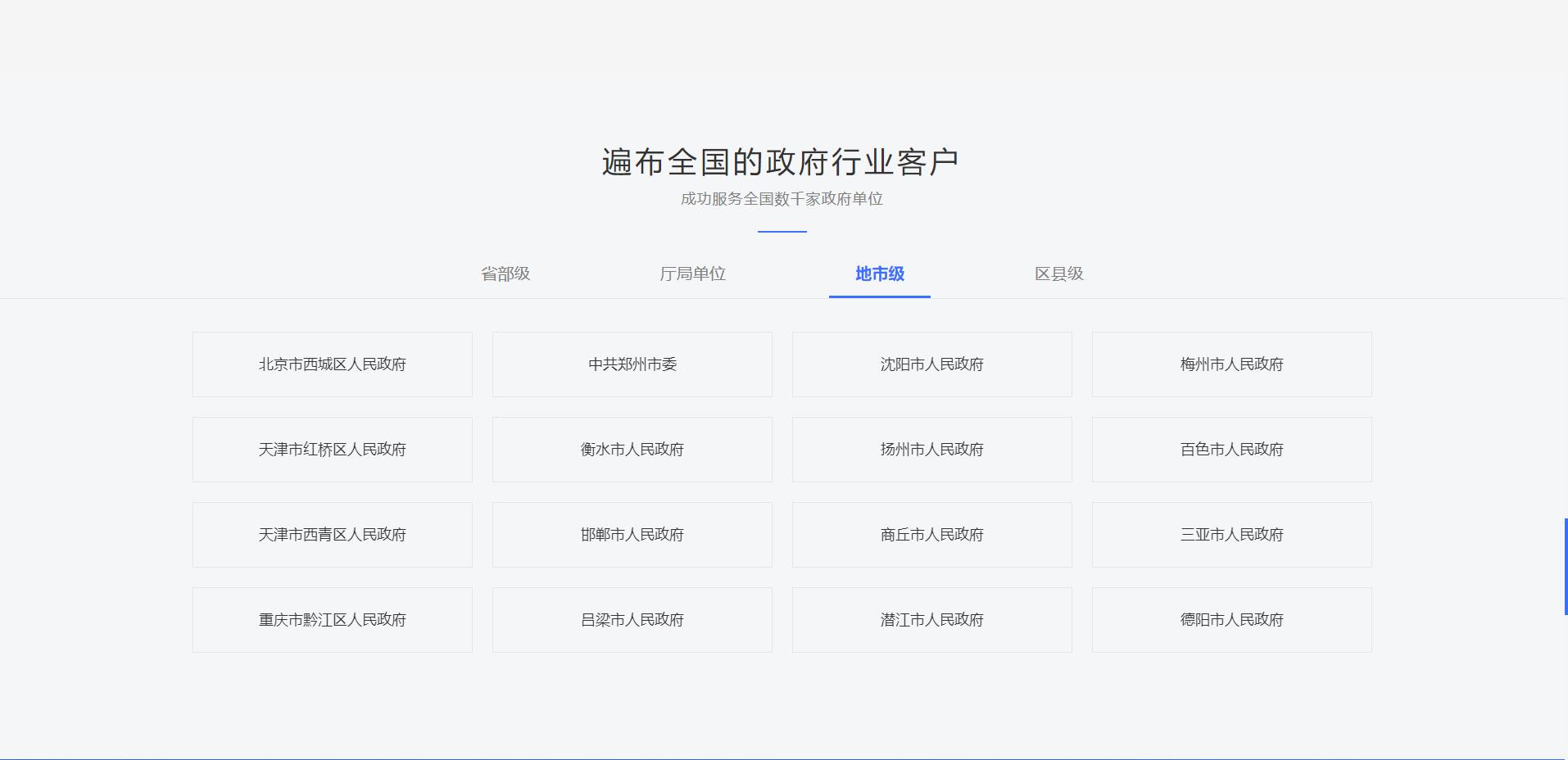1568x760 pixels.
Task: Click the blue page scrollbar thumb
Action: [x=1565, y=566]
